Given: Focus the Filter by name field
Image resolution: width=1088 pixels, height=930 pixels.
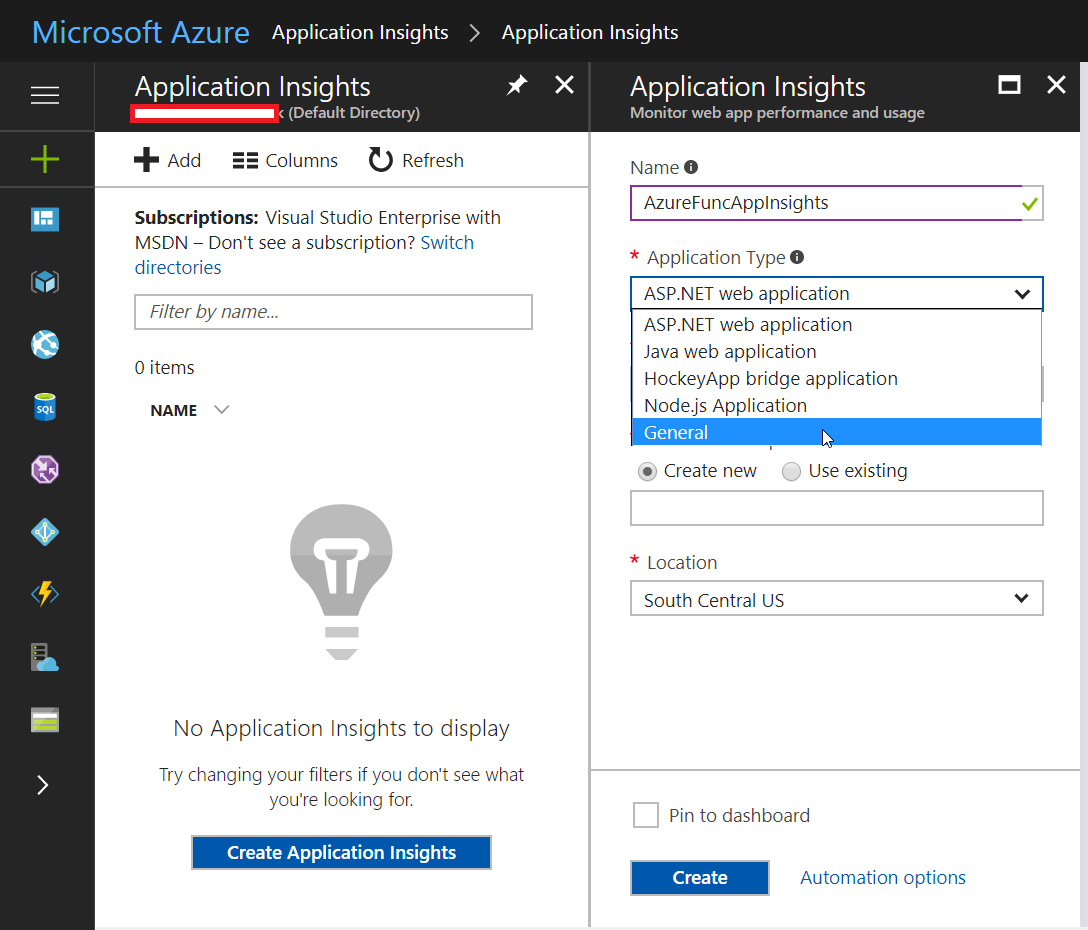Looking at the screenshot, I should [333, 312].
